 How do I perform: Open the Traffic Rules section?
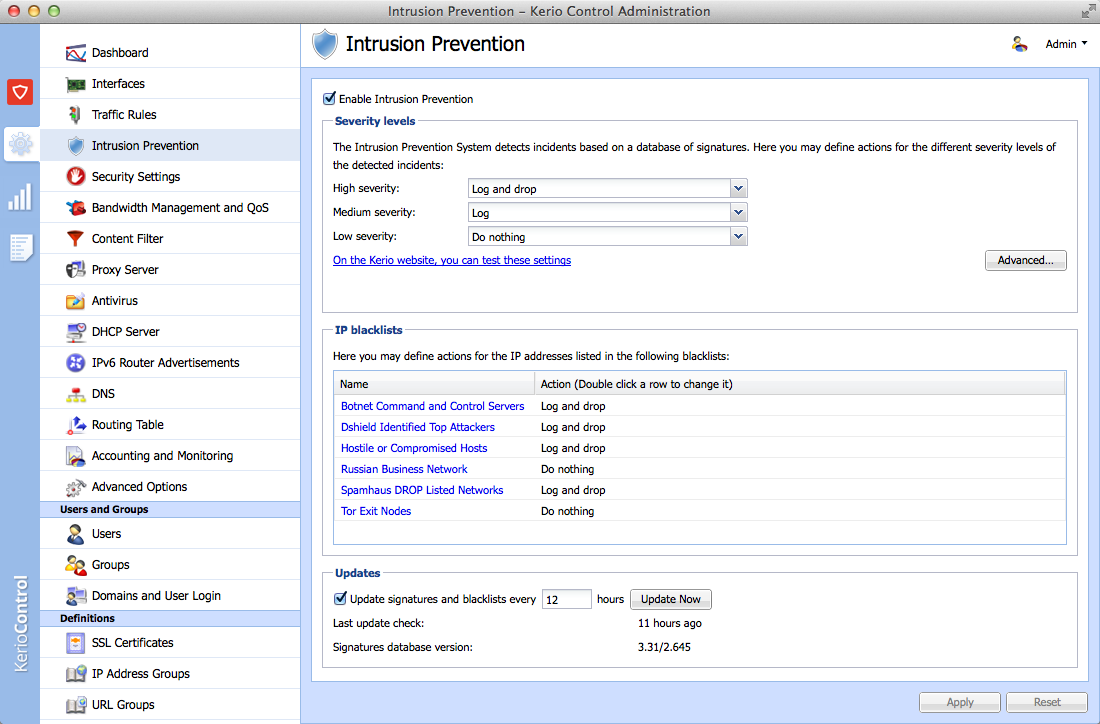[170, 114]
